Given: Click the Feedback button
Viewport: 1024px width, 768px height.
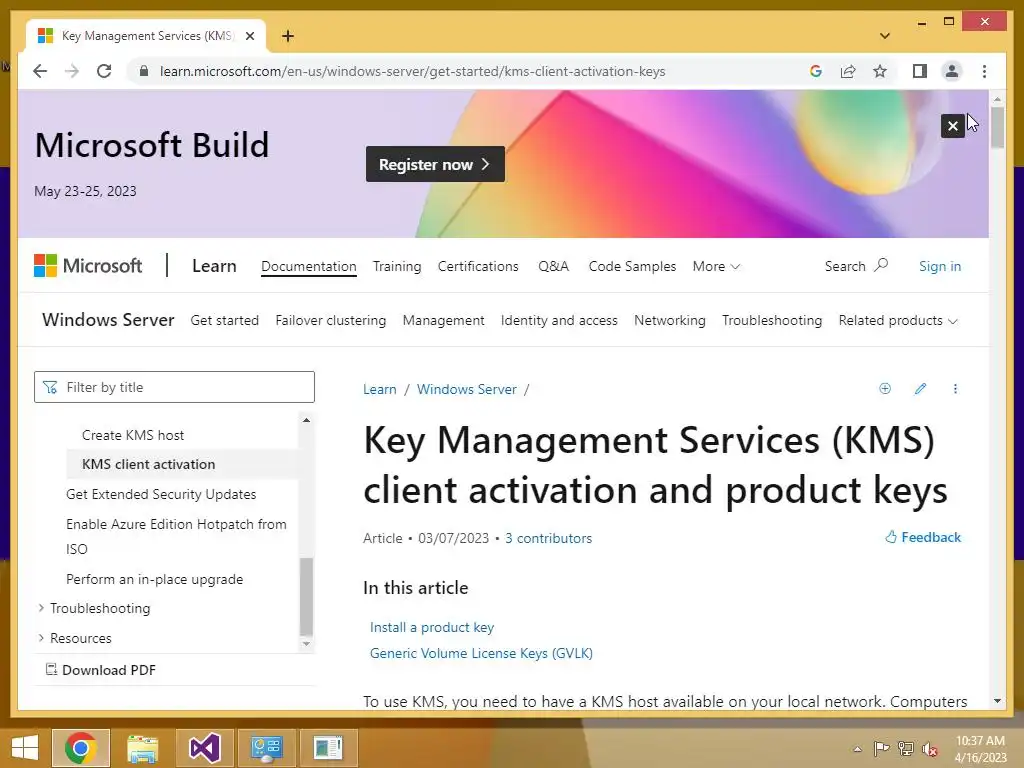Looking at the screenshot, I should [x=923, y=537].
